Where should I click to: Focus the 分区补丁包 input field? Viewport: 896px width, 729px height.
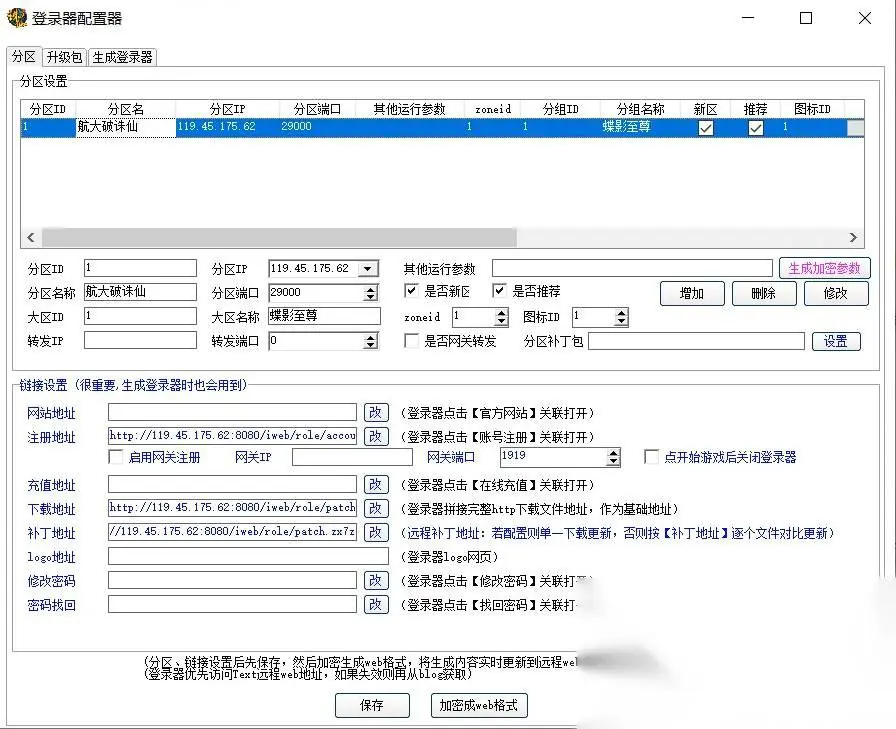pyautogui.click(x=697, y=341)
